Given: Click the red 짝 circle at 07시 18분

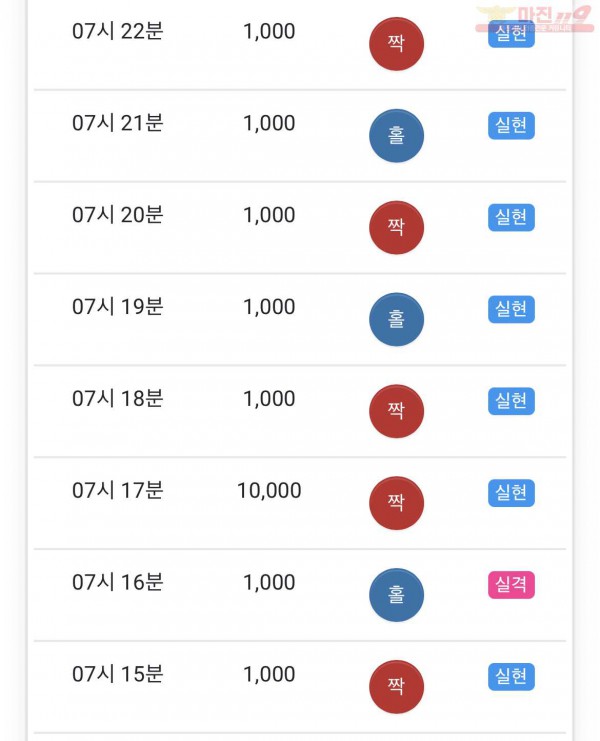Looking at the screenshot, I should [396, 411].
